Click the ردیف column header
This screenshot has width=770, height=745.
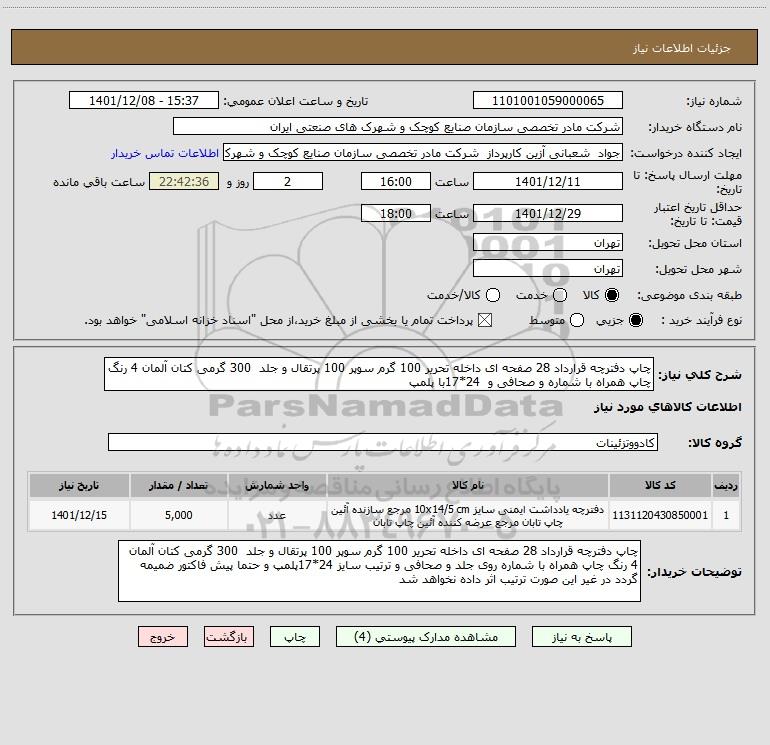coord(726,486)
